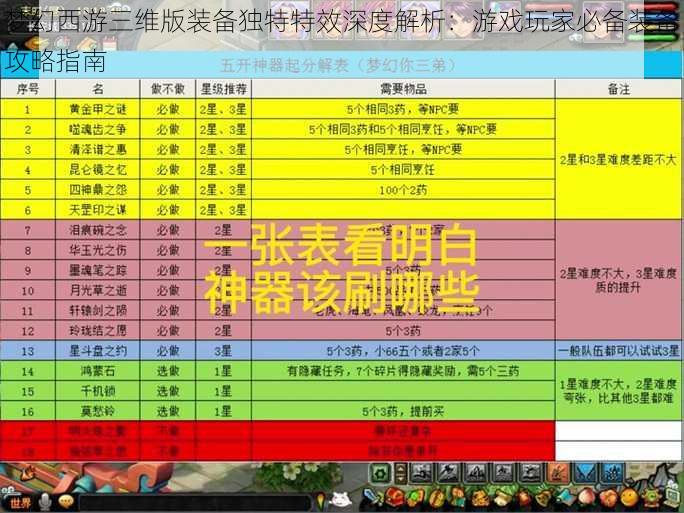The image size is (684, 513).
Task: Focus the chat message input box
Action: (x=195, y=503)
